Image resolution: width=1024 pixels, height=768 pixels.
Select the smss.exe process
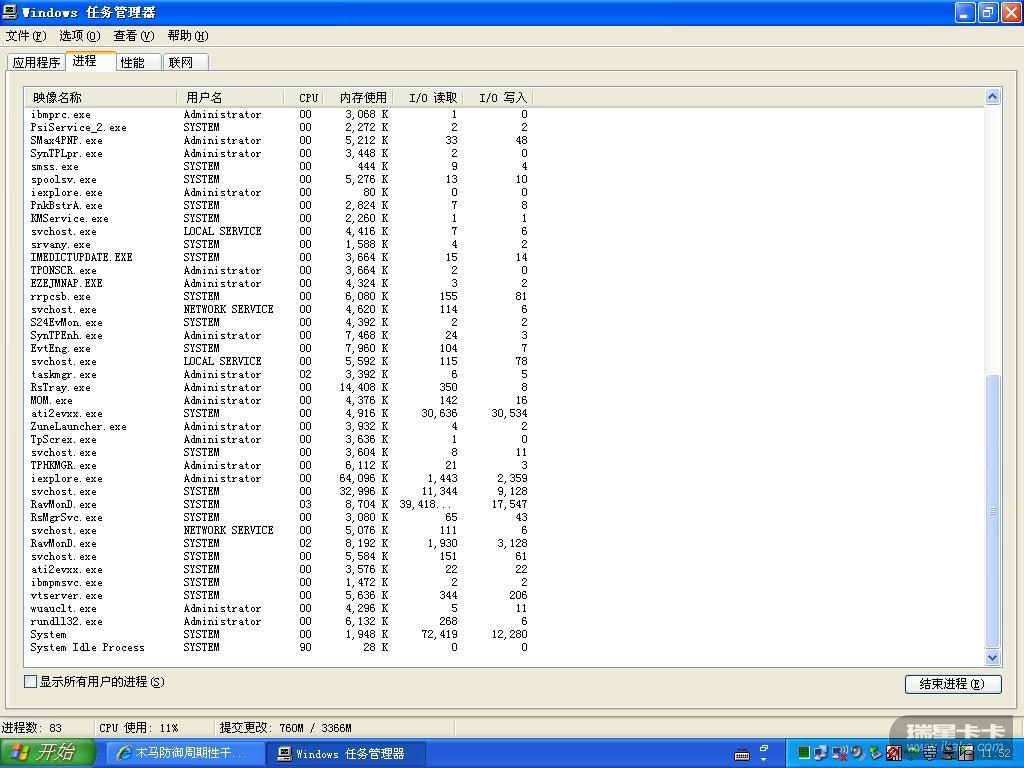coord(279,167)
